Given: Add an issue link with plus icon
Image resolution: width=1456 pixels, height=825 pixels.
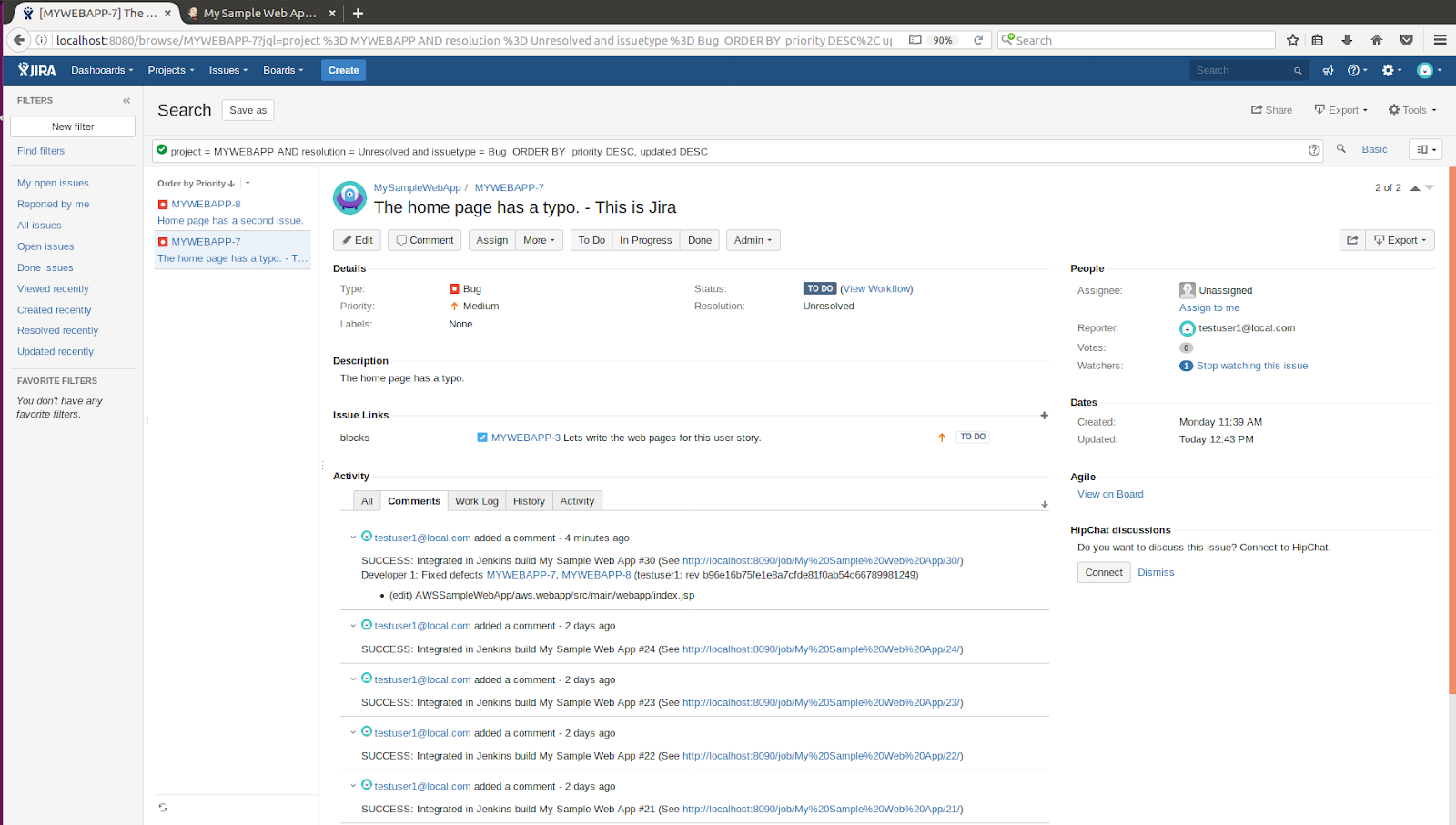Looking at the screenshot, I should (1044, 416).
